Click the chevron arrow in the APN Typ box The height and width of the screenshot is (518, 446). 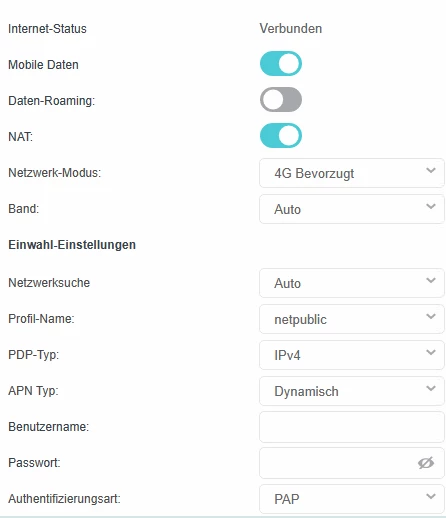431,389
